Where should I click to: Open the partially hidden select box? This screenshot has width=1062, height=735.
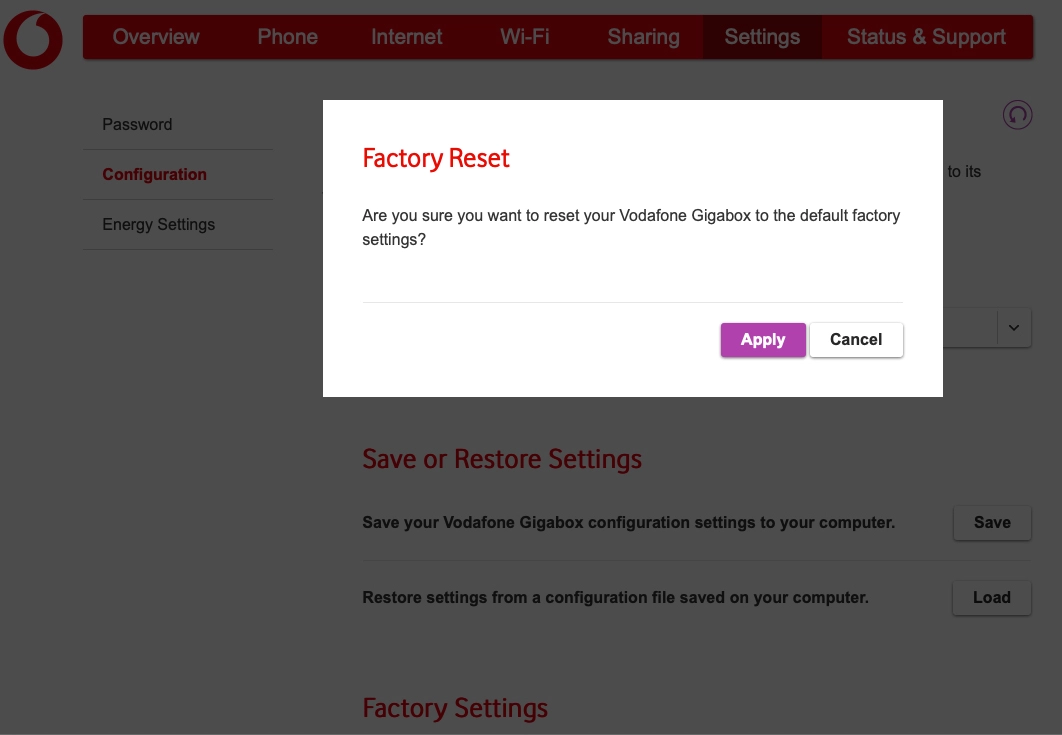click(x=970, y=328)
